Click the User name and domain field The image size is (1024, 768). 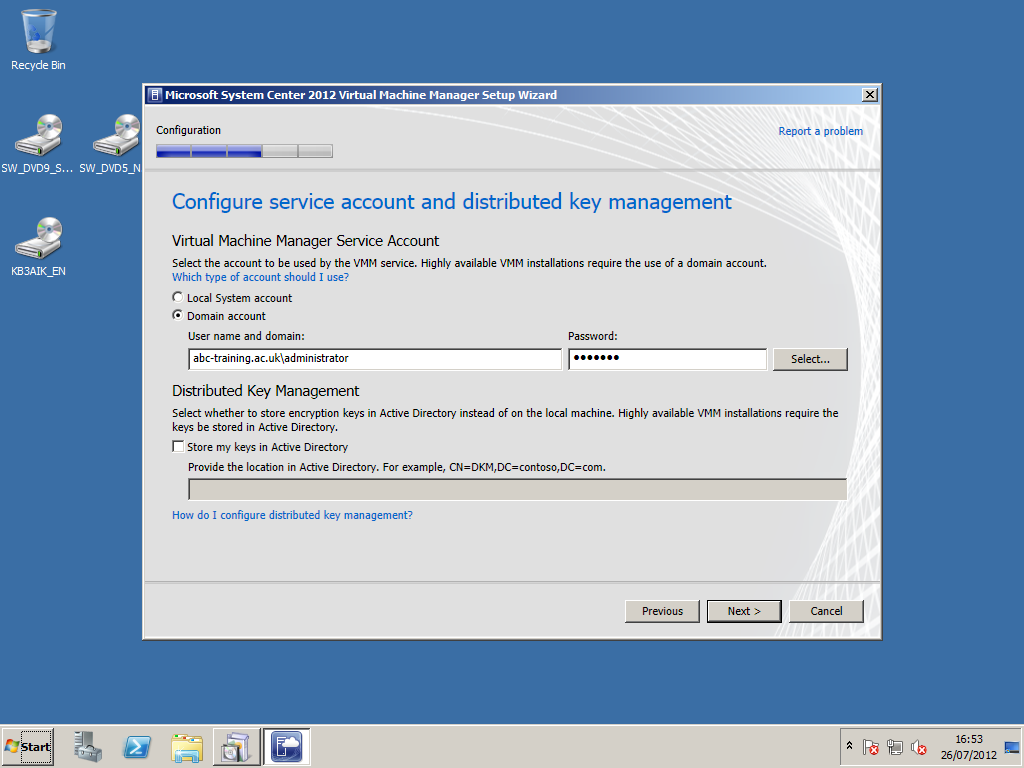[x=375, y=359]
